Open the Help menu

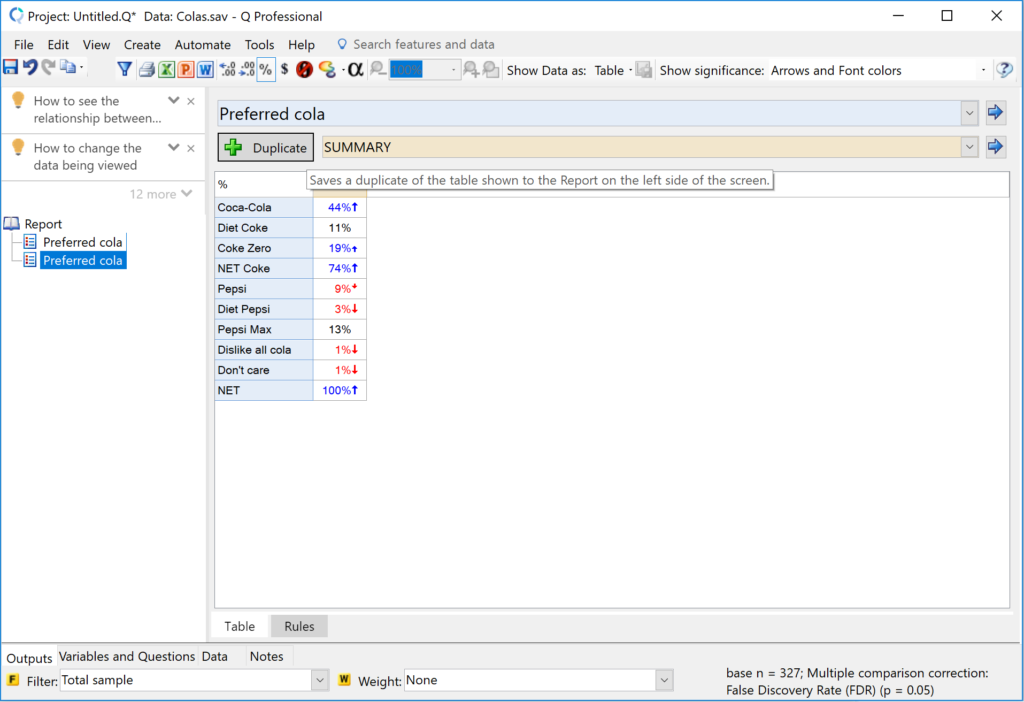click(x=301, y=44)
